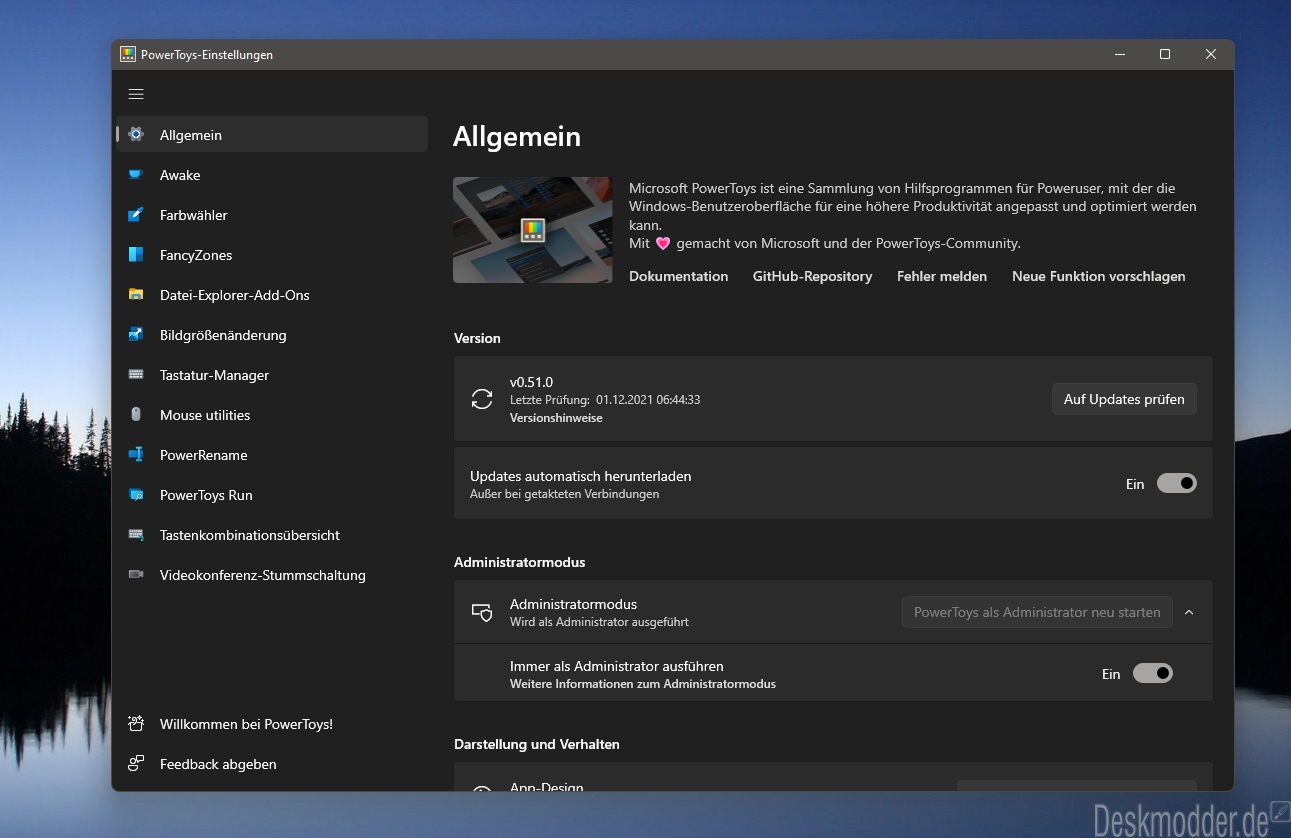Select the Bildgrößenänderung icon

(x=136, y=334)
